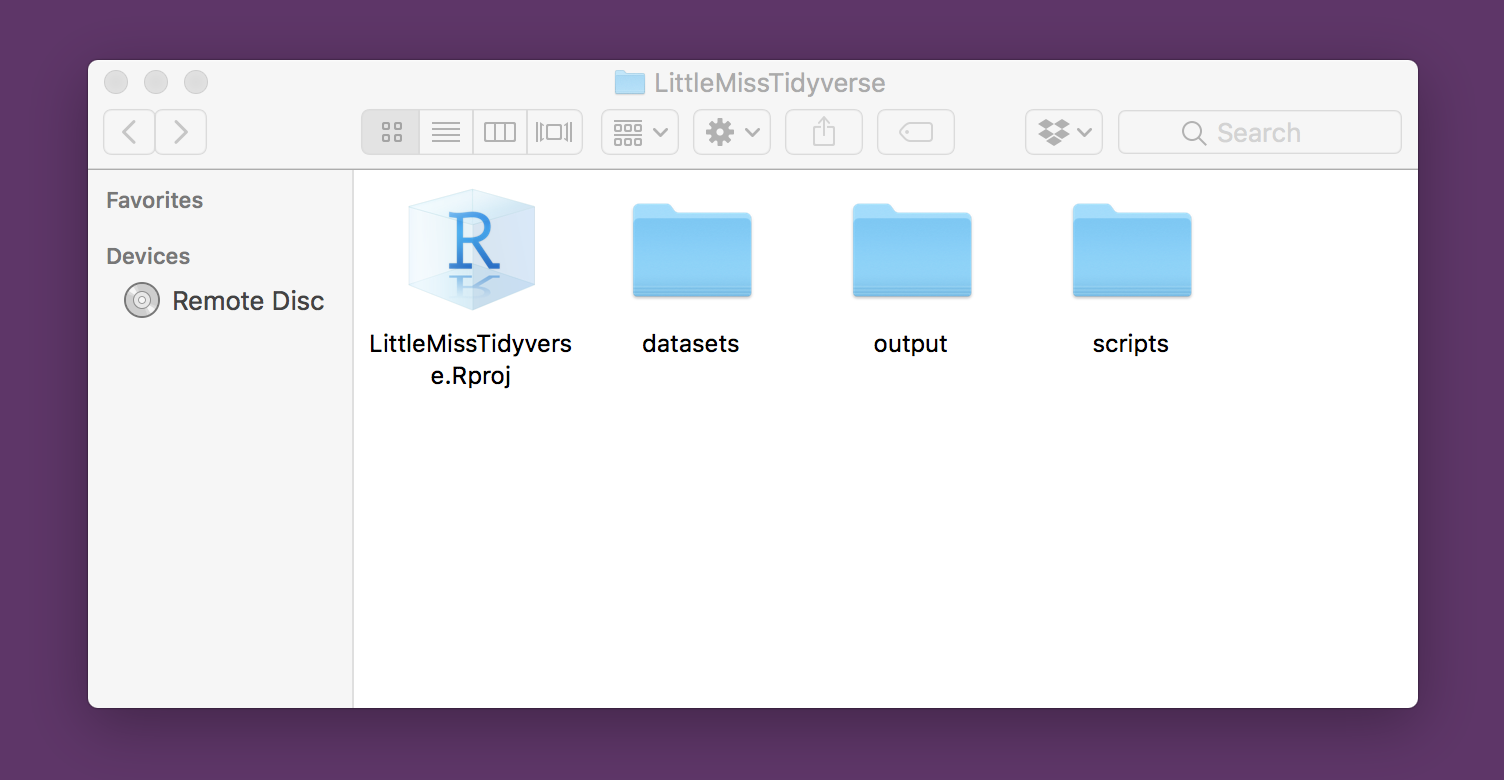Zoom the Finder window with the third title-bar button
This screenshot has width=1504, height=780.
point(196,82)
